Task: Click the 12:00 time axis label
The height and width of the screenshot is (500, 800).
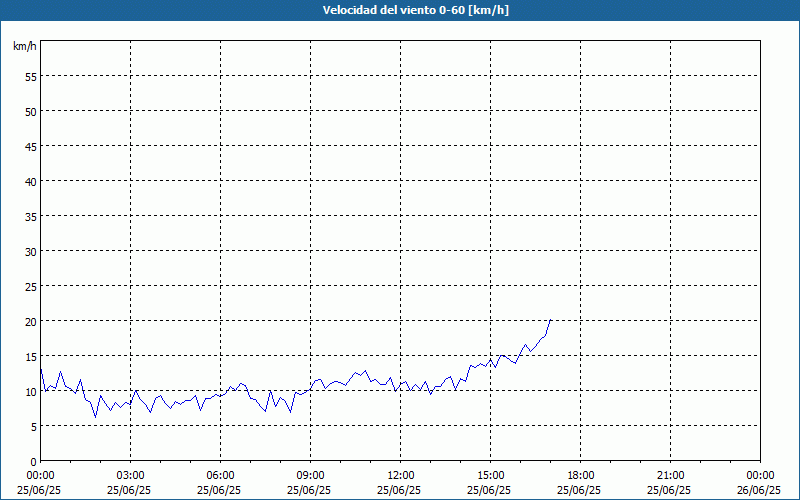Action: 401,476
